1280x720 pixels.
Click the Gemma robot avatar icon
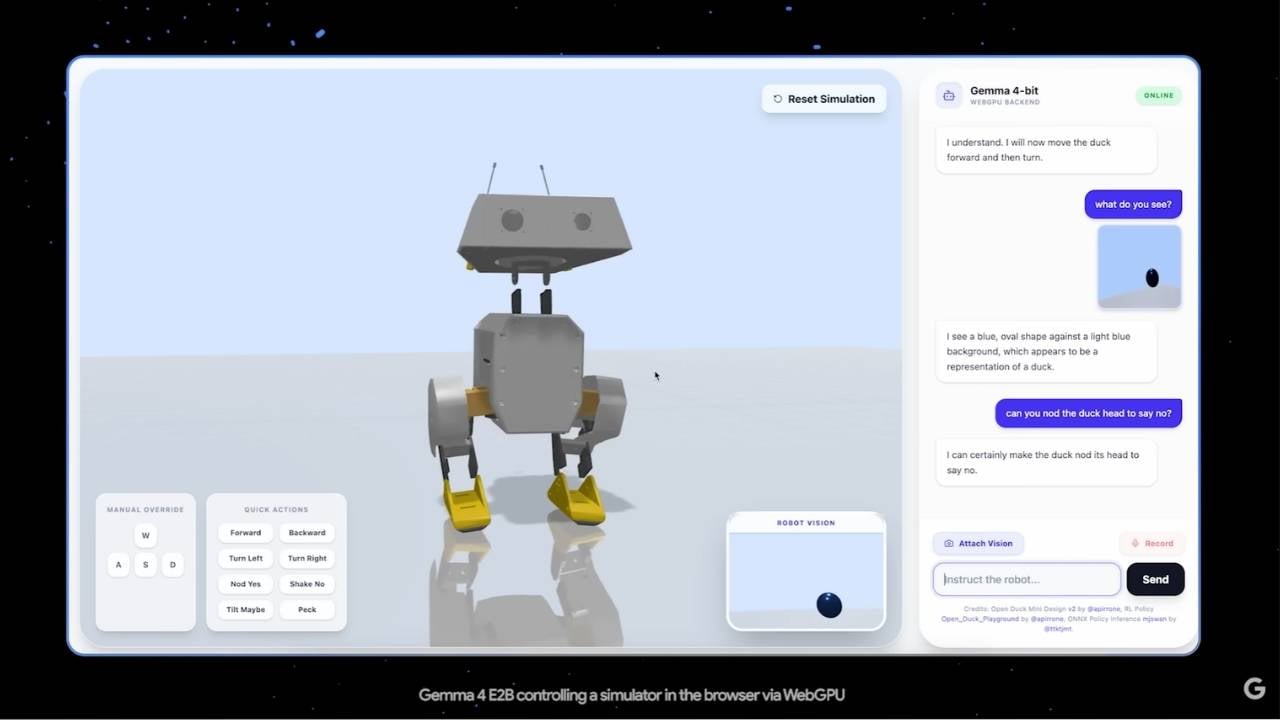pos(948,95)
